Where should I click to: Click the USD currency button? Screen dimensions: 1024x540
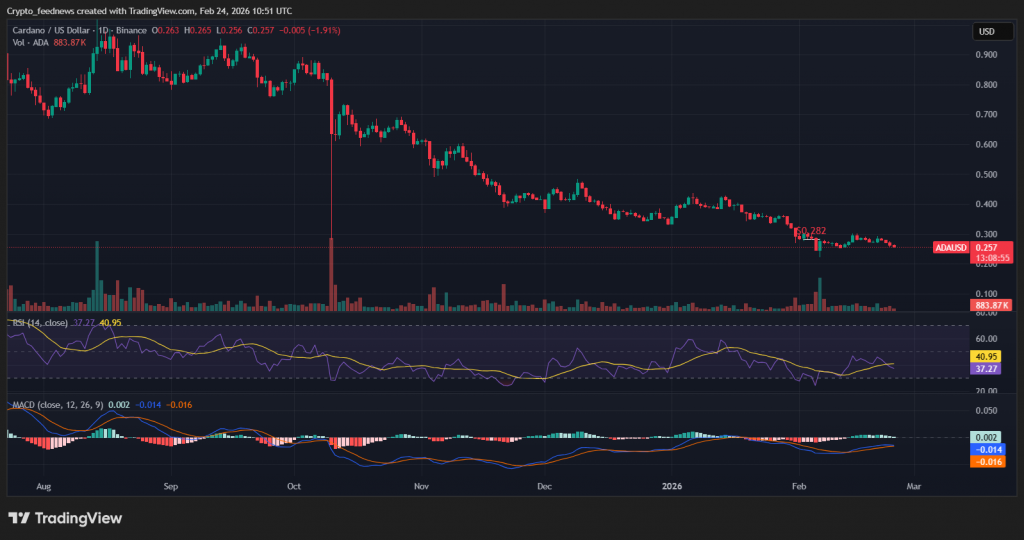point(993,31)
